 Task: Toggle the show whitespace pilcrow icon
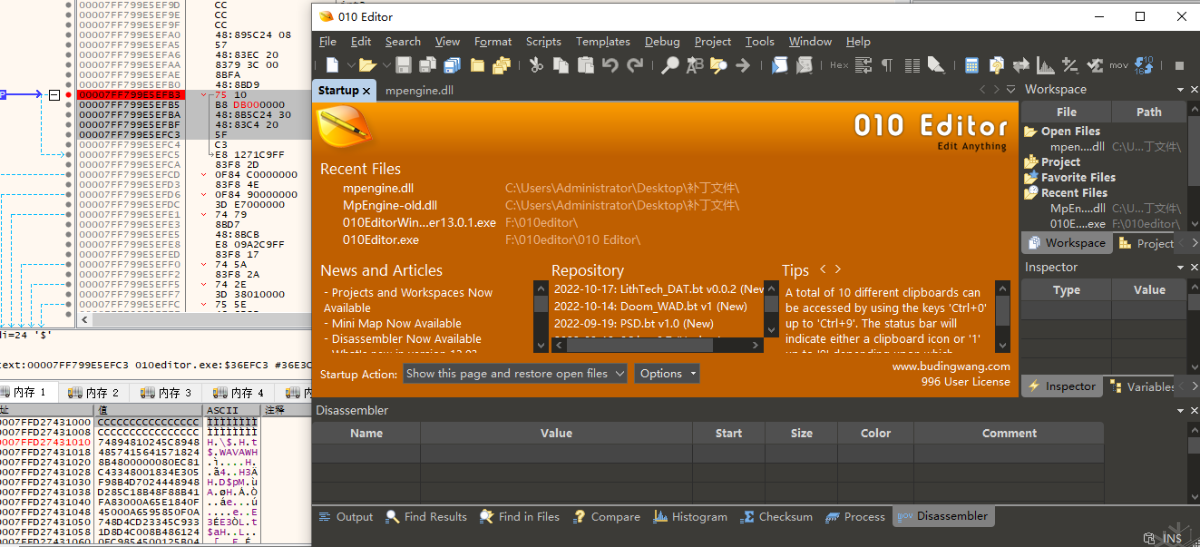887,65
